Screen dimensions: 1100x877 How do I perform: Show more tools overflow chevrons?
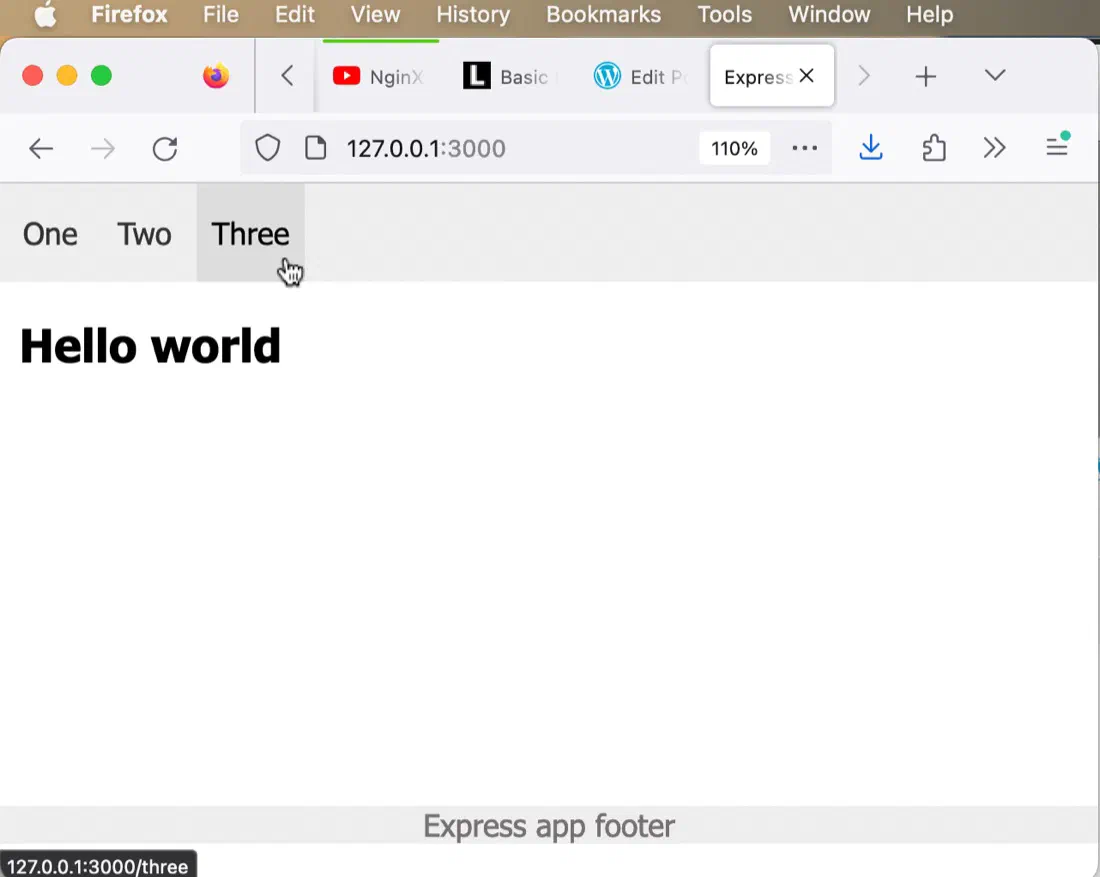click(995, 148)
